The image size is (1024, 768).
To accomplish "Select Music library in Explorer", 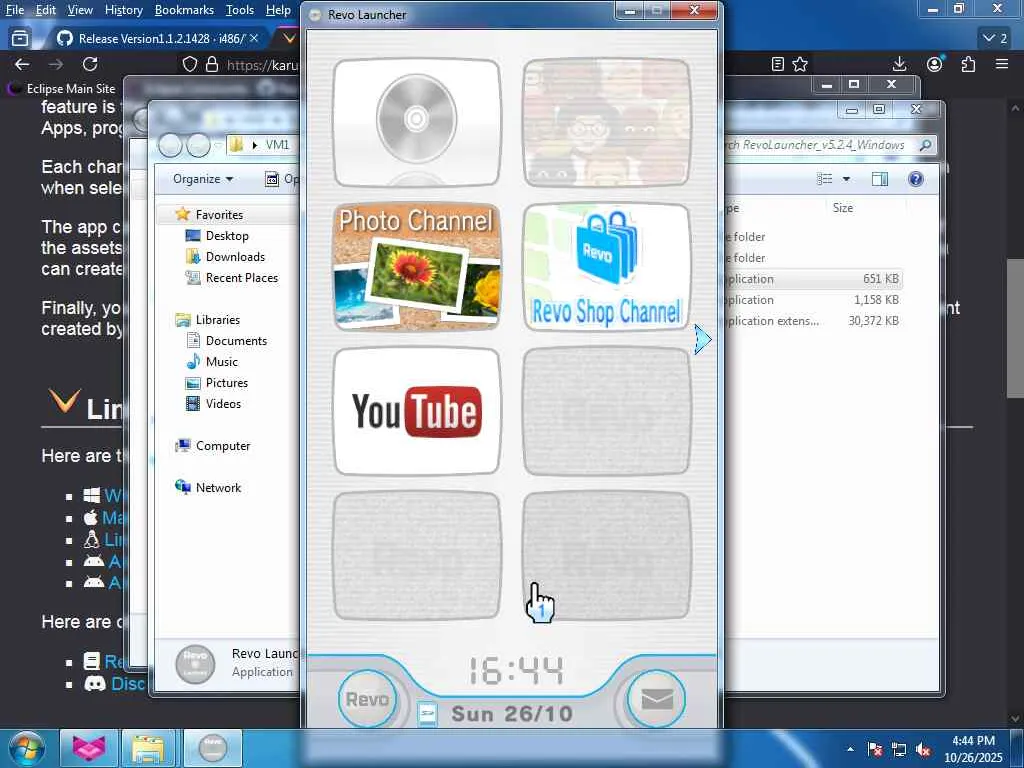I will click(222, 362).
